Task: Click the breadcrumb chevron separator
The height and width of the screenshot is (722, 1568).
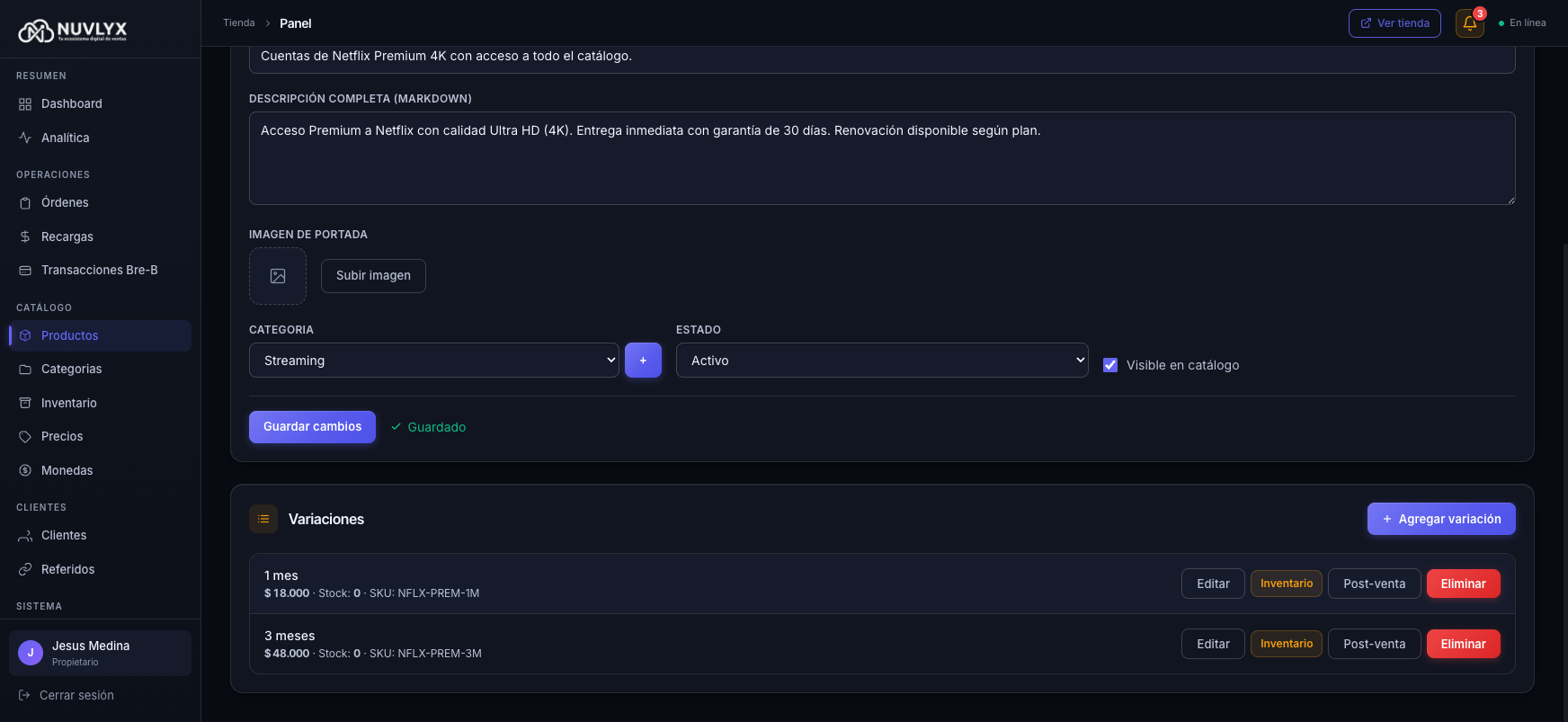Action: 267,23
